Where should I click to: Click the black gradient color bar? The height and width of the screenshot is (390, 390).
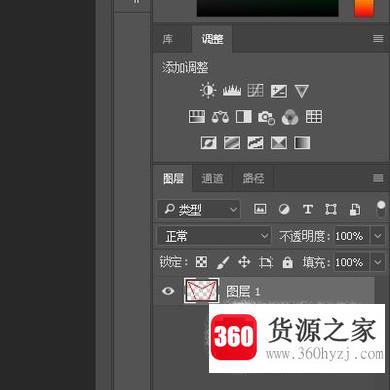pyautogui.click(x=267, y=7)
